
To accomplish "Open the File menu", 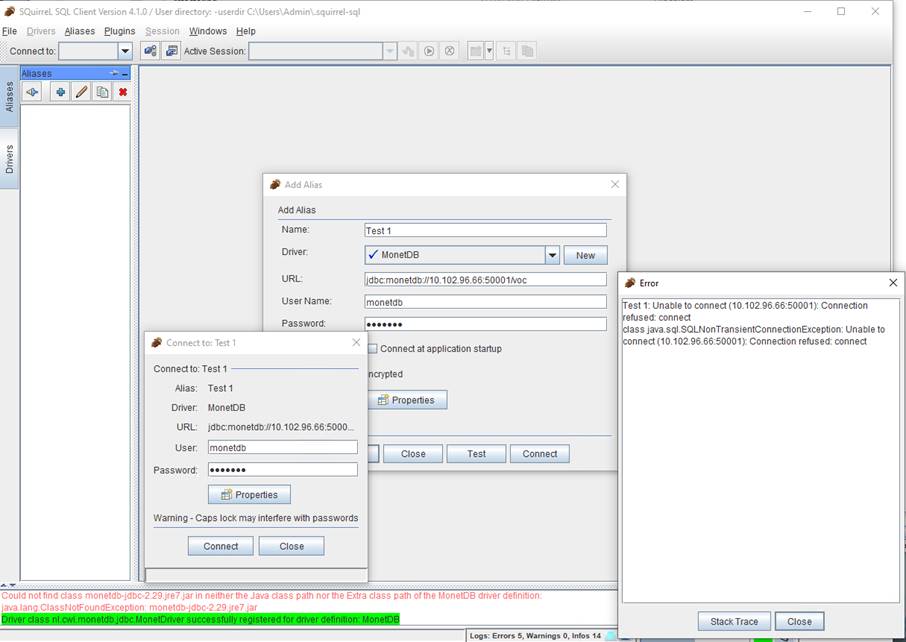I will [x=10, y=31].
